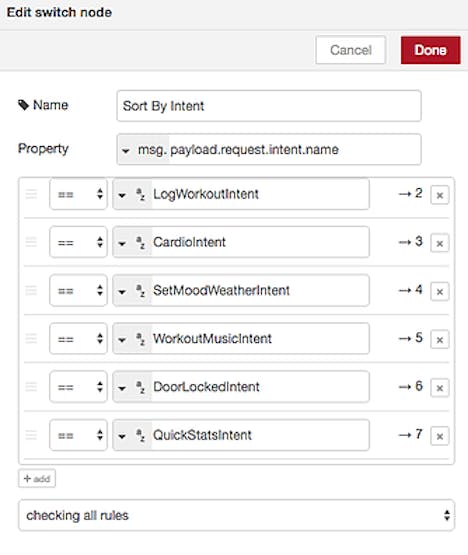Delete the QuickStatsIntent rule

pos(440,436)
